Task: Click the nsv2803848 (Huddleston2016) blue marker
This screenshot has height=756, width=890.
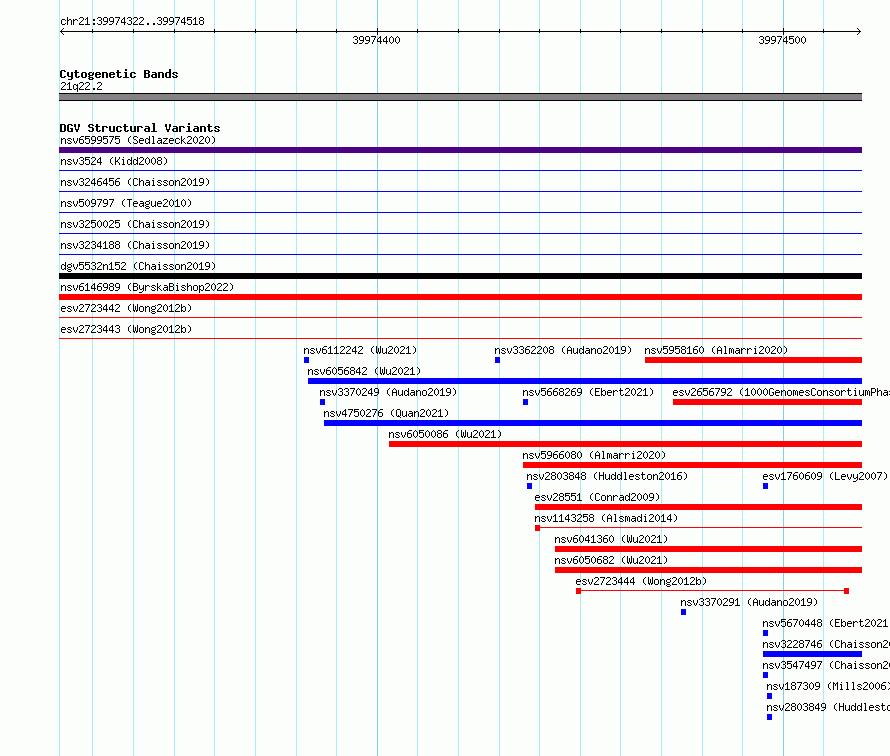Action: 530,486
